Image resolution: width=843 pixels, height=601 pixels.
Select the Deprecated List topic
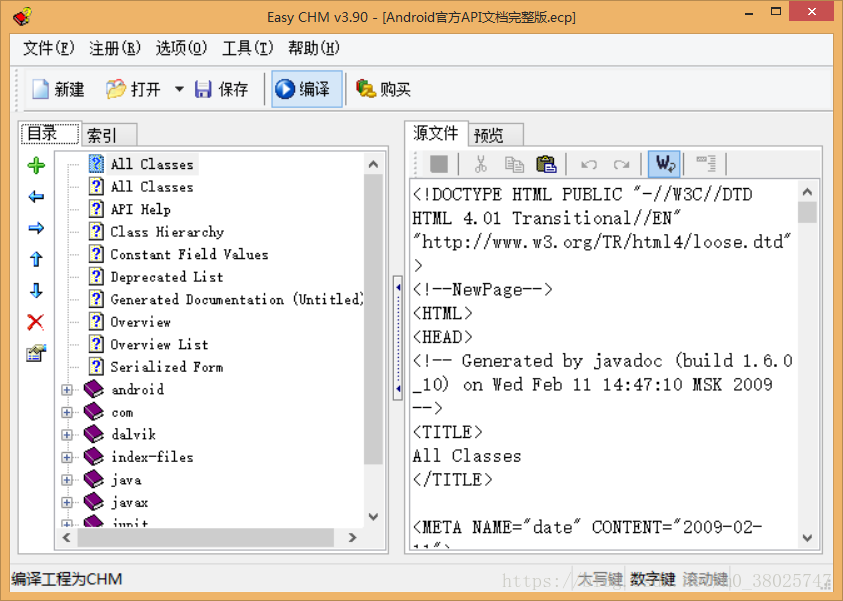[x=167, y=277]
